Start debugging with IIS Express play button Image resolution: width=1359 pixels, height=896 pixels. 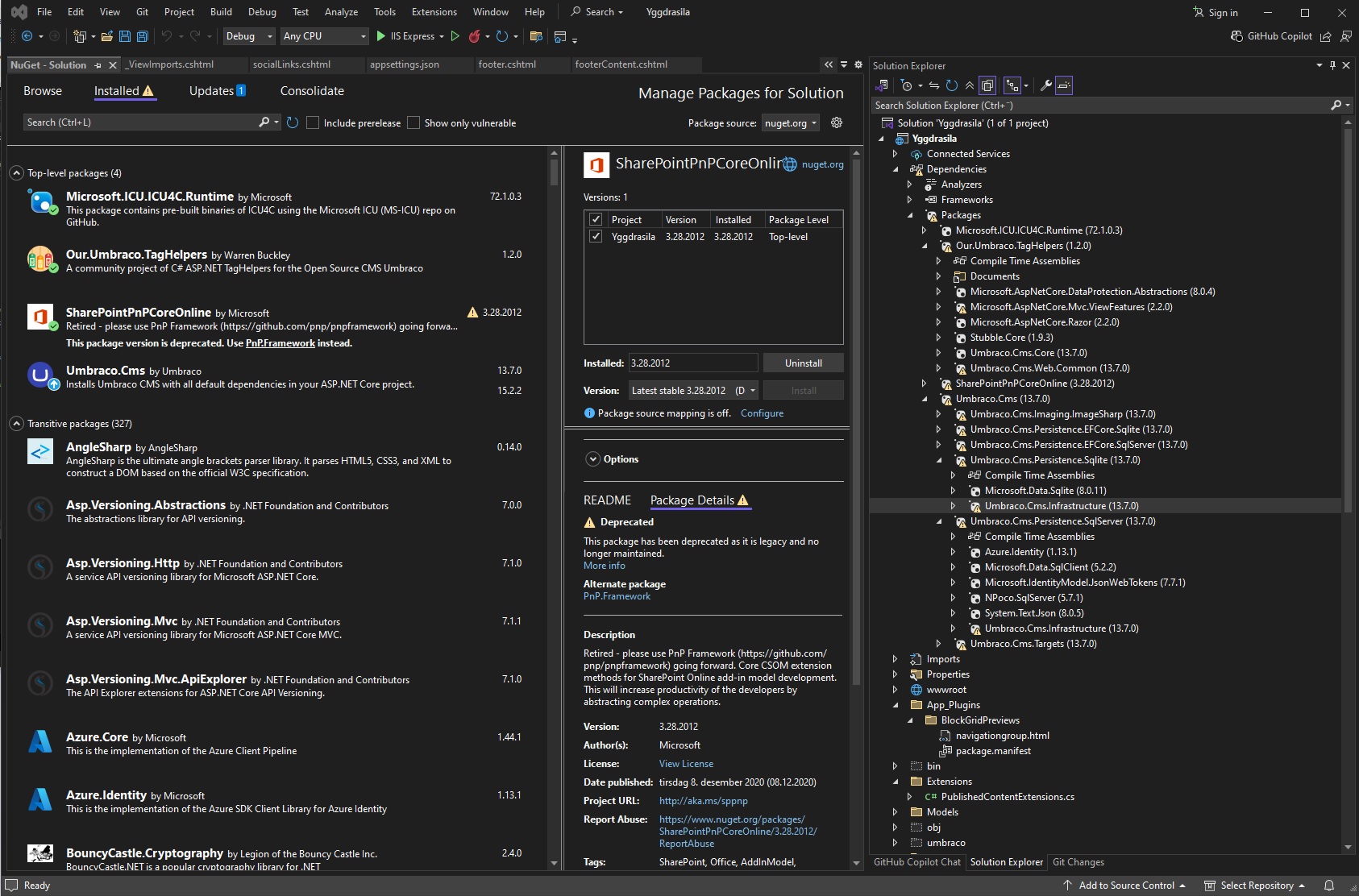click(x=381, y=36)
